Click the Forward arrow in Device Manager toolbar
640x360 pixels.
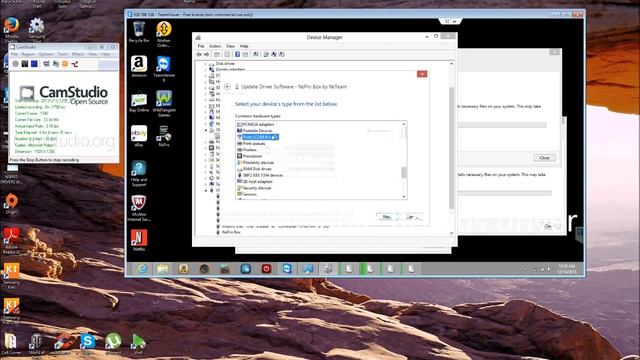(x=207, y=54)
